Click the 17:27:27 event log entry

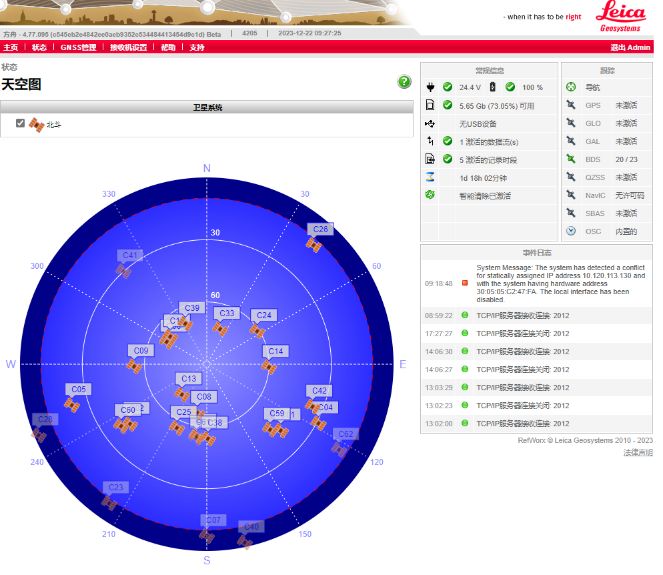tap(537, 333)
